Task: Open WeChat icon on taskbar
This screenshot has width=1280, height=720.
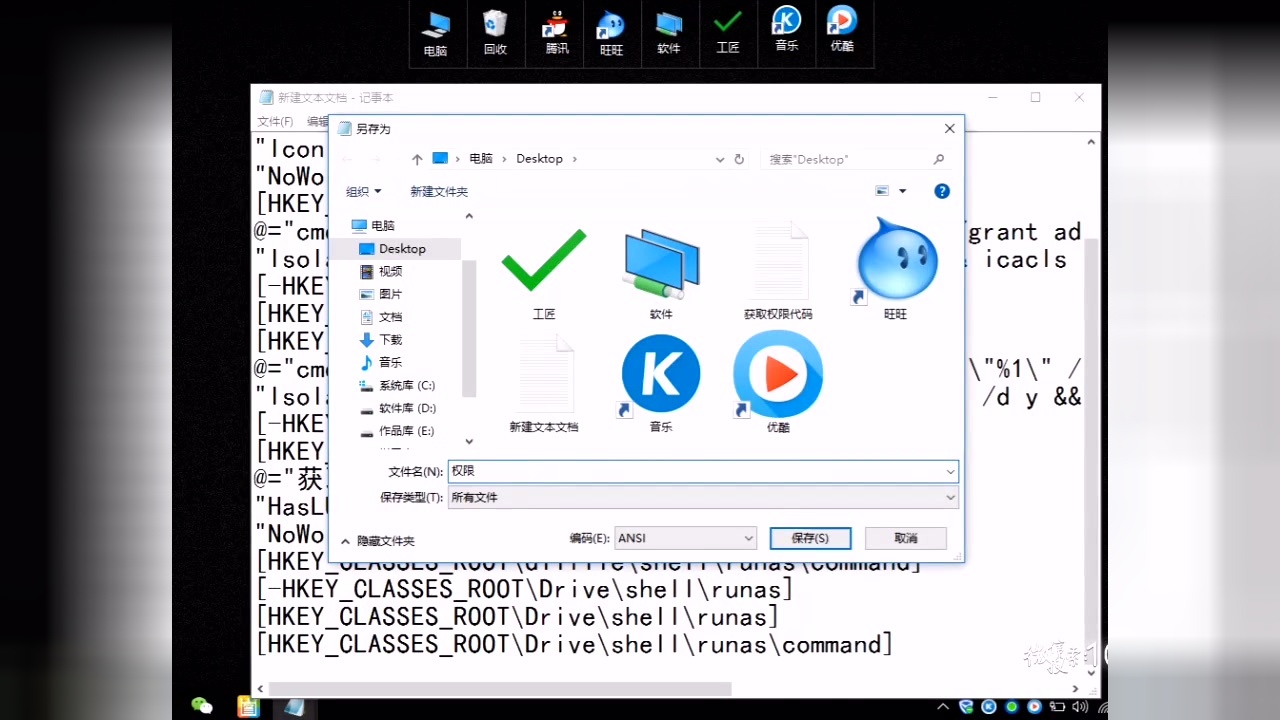Action: click(202, 706)
